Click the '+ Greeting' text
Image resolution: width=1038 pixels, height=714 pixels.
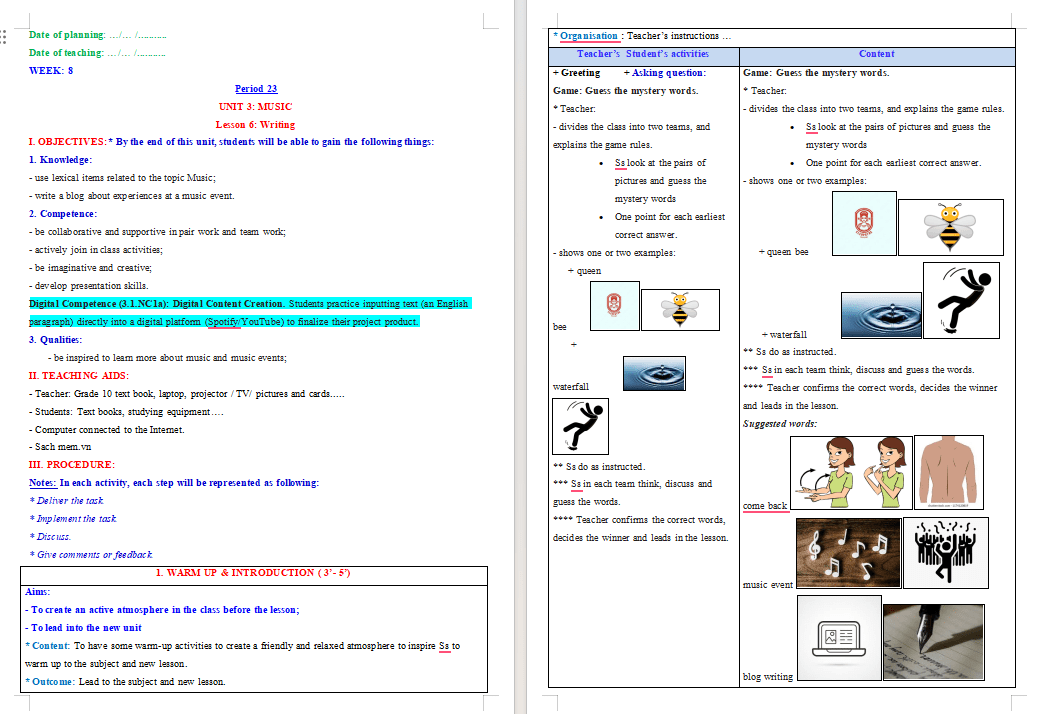577,73
